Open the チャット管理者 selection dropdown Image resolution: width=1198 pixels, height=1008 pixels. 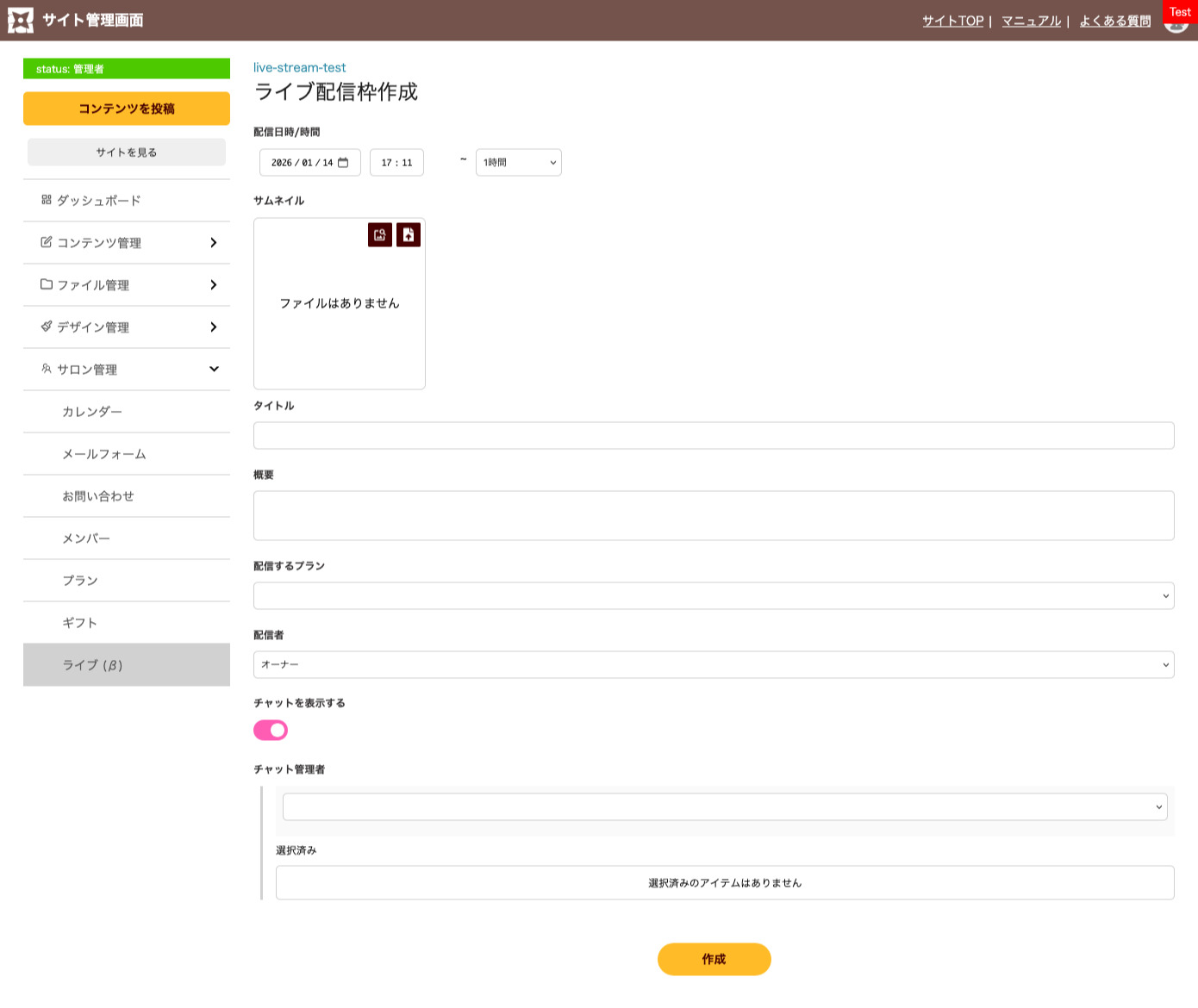724,807
